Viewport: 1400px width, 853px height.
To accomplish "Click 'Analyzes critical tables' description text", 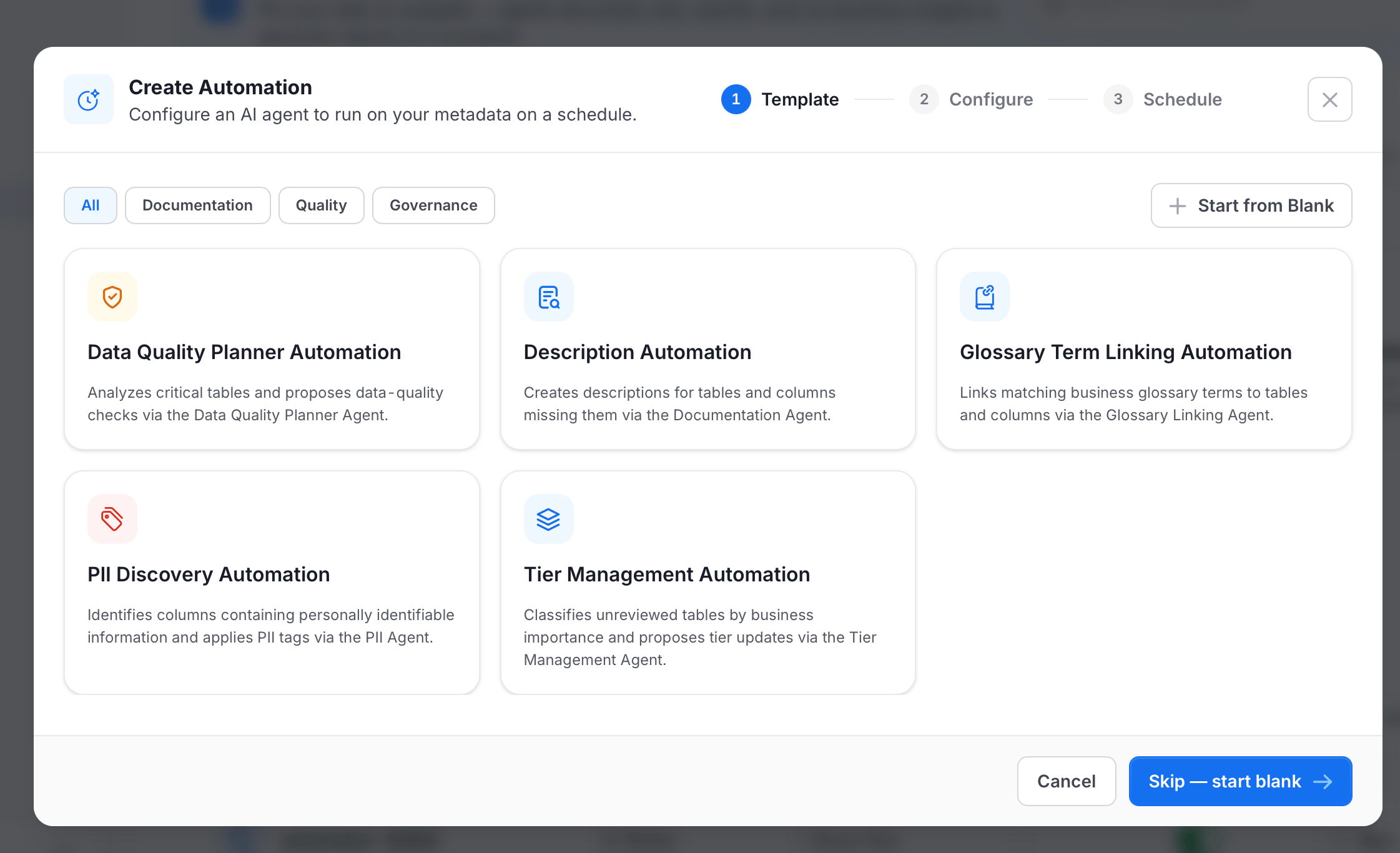I will 265,404.
